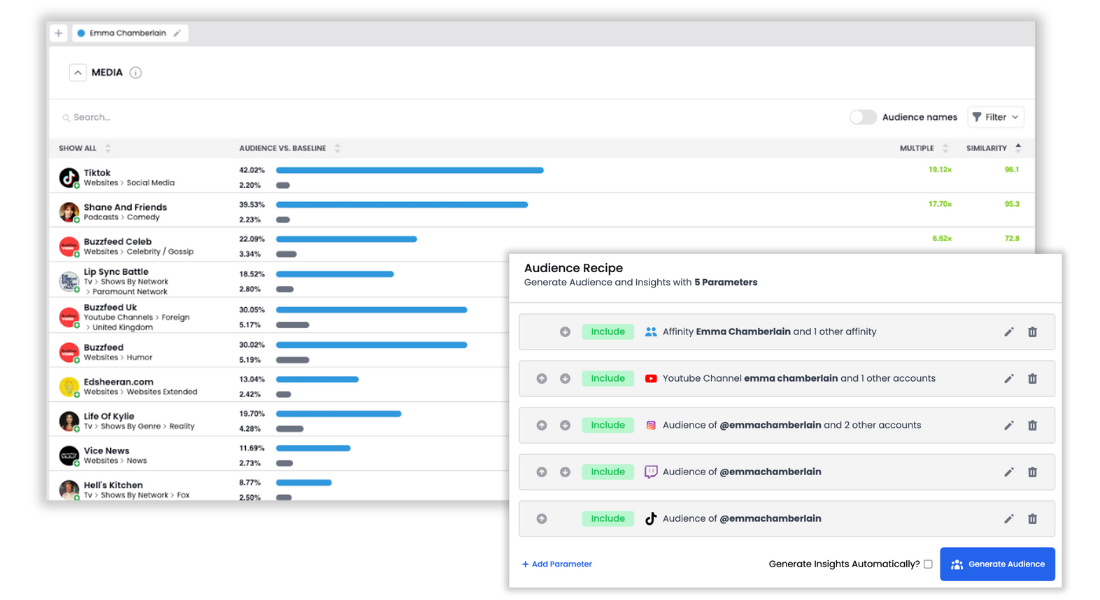Screen dimensions: 1100x600
Task: Move the Instagram audience parameter up
Action: point(542,425)
